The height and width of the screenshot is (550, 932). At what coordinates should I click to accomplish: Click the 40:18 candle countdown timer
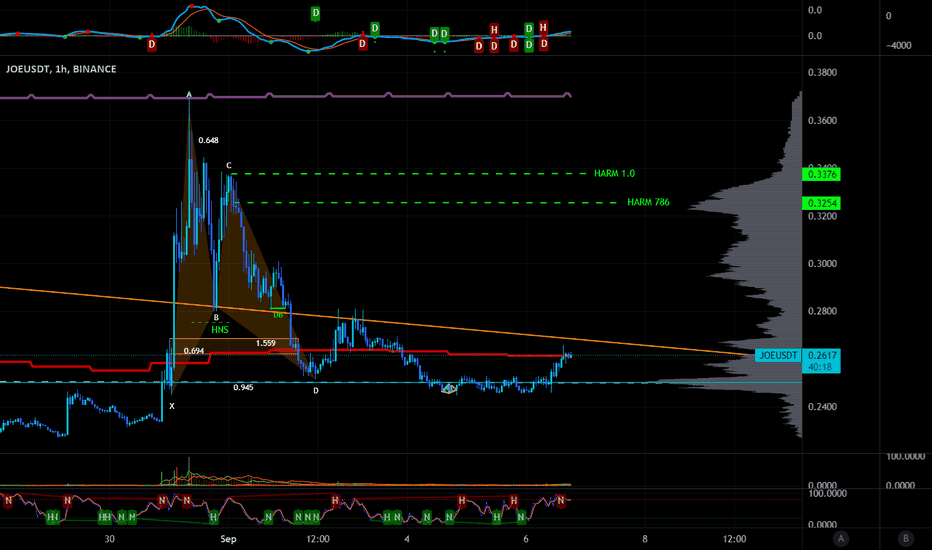821,367
